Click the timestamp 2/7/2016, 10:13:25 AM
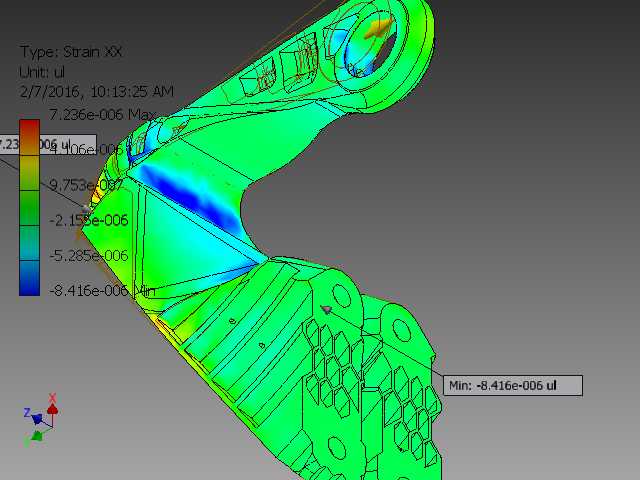 coord(97,91)
